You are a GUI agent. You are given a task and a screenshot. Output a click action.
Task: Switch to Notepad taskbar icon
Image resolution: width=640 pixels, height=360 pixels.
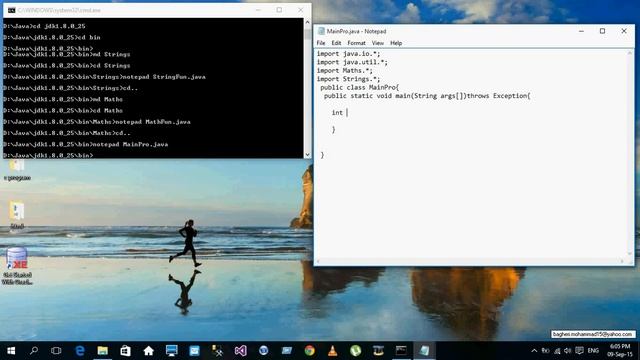click(424, 351)
